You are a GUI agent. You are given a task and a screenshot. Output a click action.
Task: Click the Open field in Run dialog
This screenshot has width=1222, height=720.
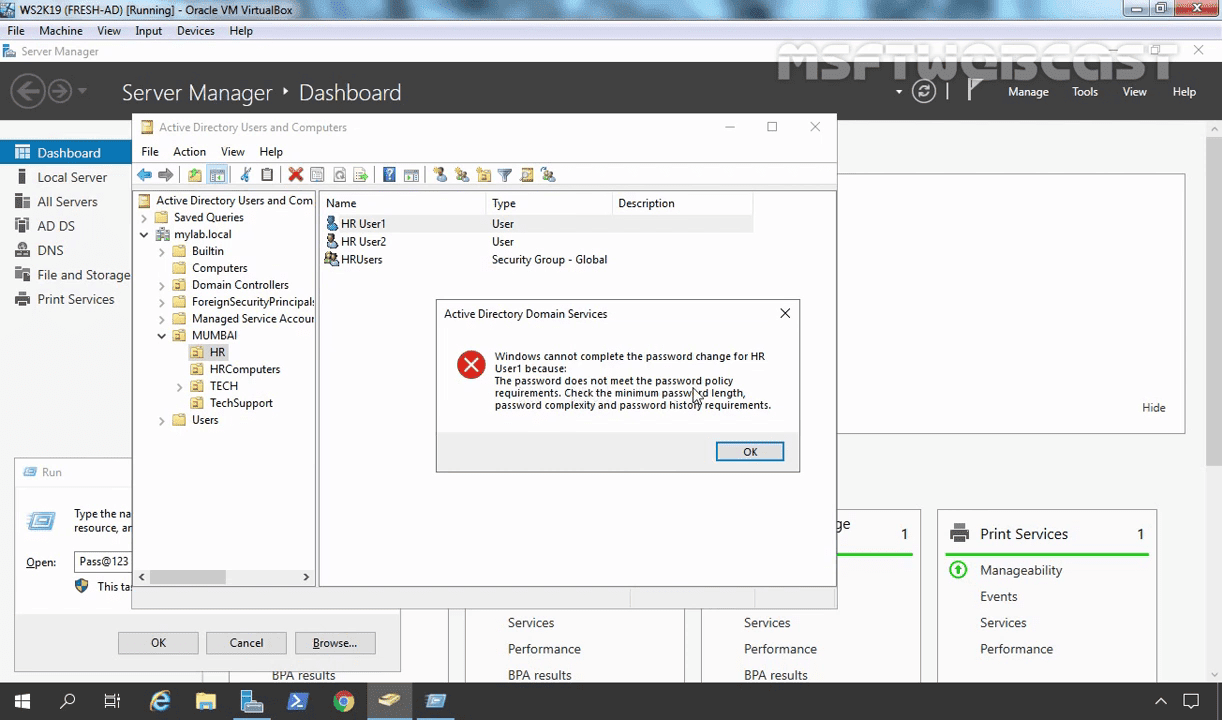click(103, 562)
